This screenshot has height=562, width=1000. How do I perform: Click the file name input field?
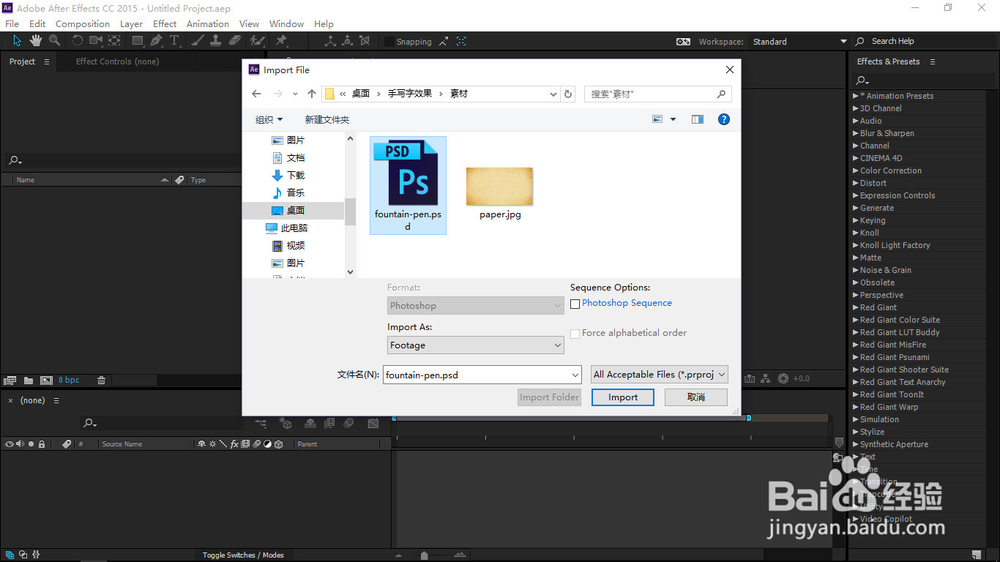point(476,375)
